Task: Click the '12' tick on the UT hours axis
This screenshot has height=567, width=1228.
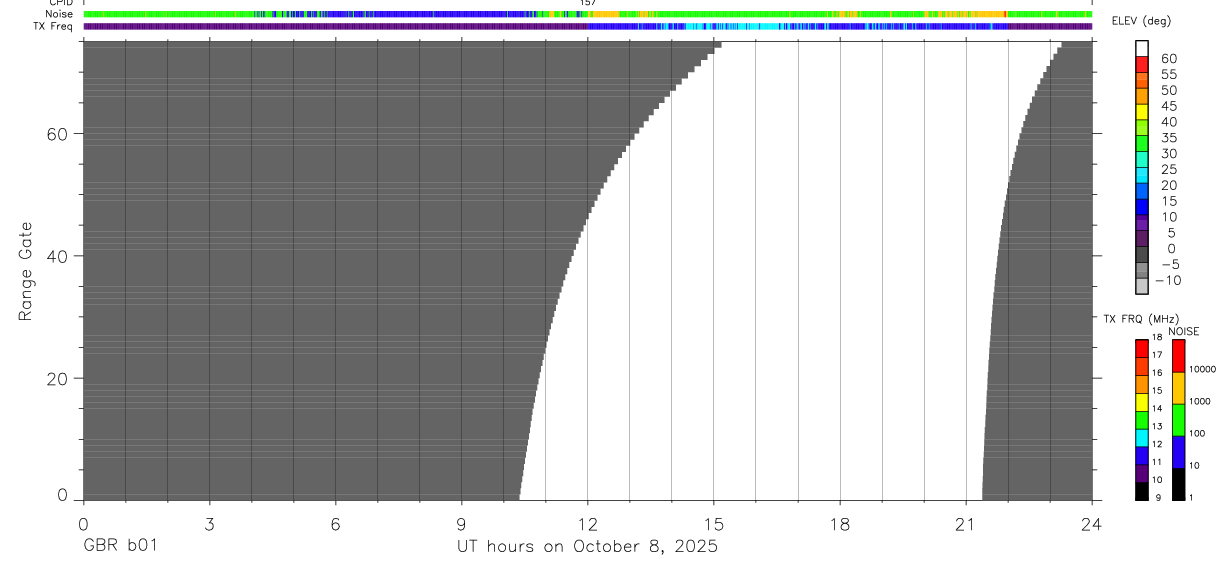Action: [x=587, y=523]
